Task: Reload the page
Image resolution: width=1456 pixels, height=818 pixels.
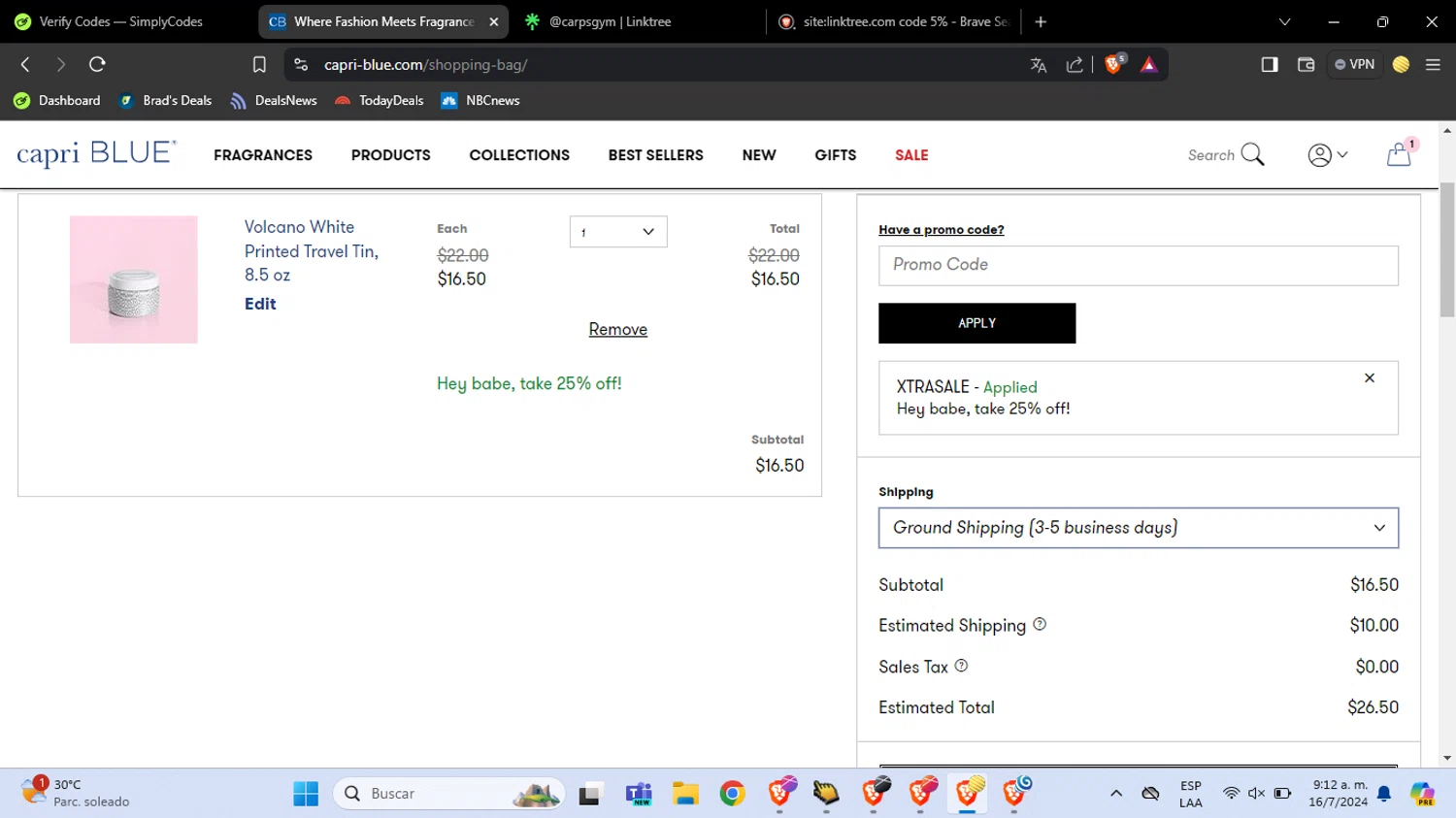Action: tap(97, 65)
